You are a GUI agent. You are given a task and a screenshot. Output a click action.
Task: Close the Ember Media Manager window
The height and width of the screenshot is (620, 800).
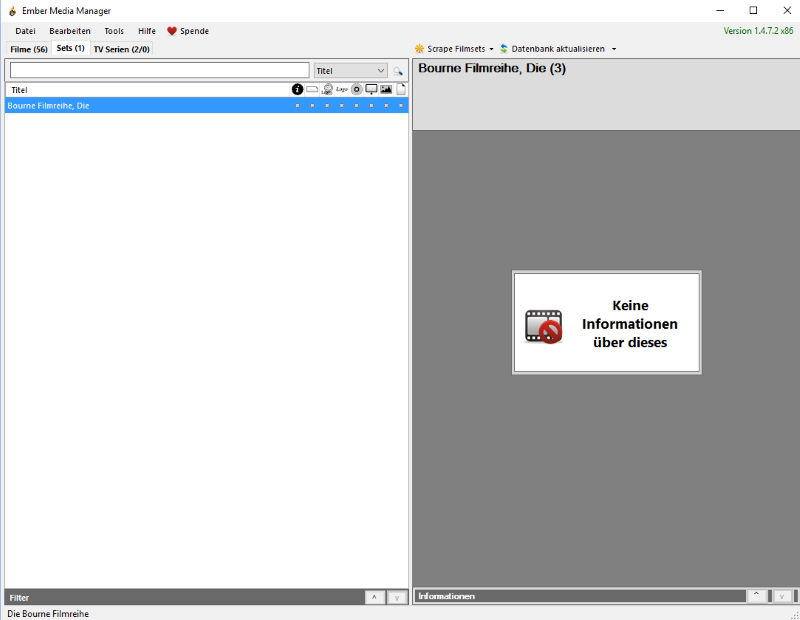787,10
